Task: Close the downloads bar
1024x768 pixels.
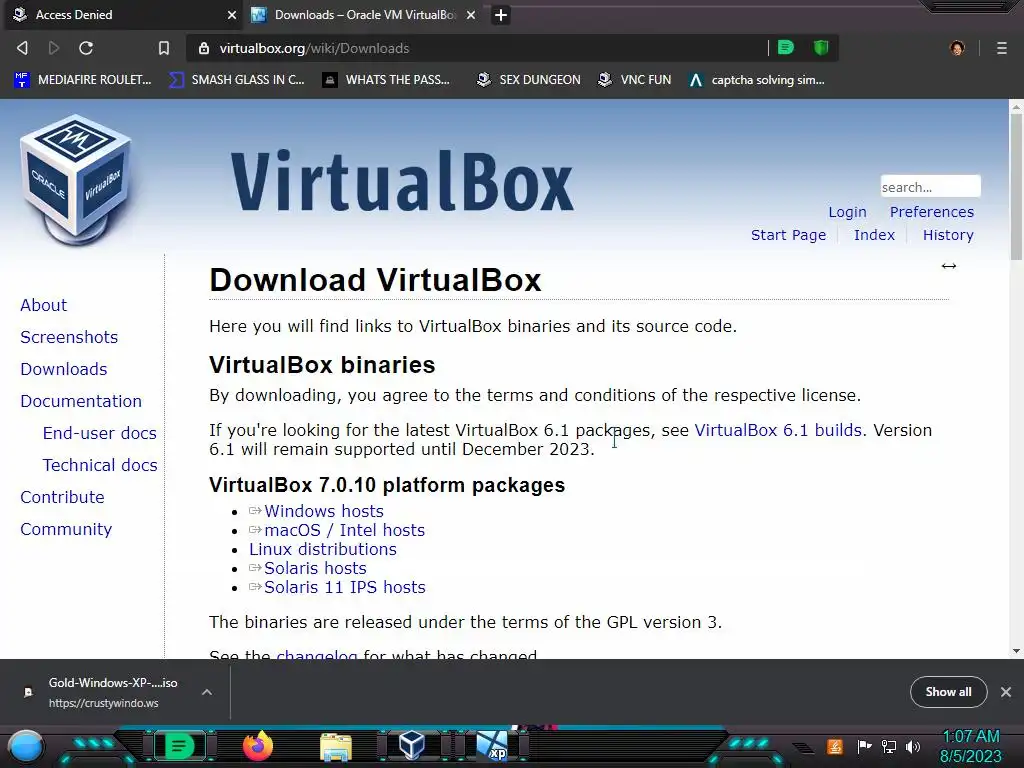Action: (1006, 692)
